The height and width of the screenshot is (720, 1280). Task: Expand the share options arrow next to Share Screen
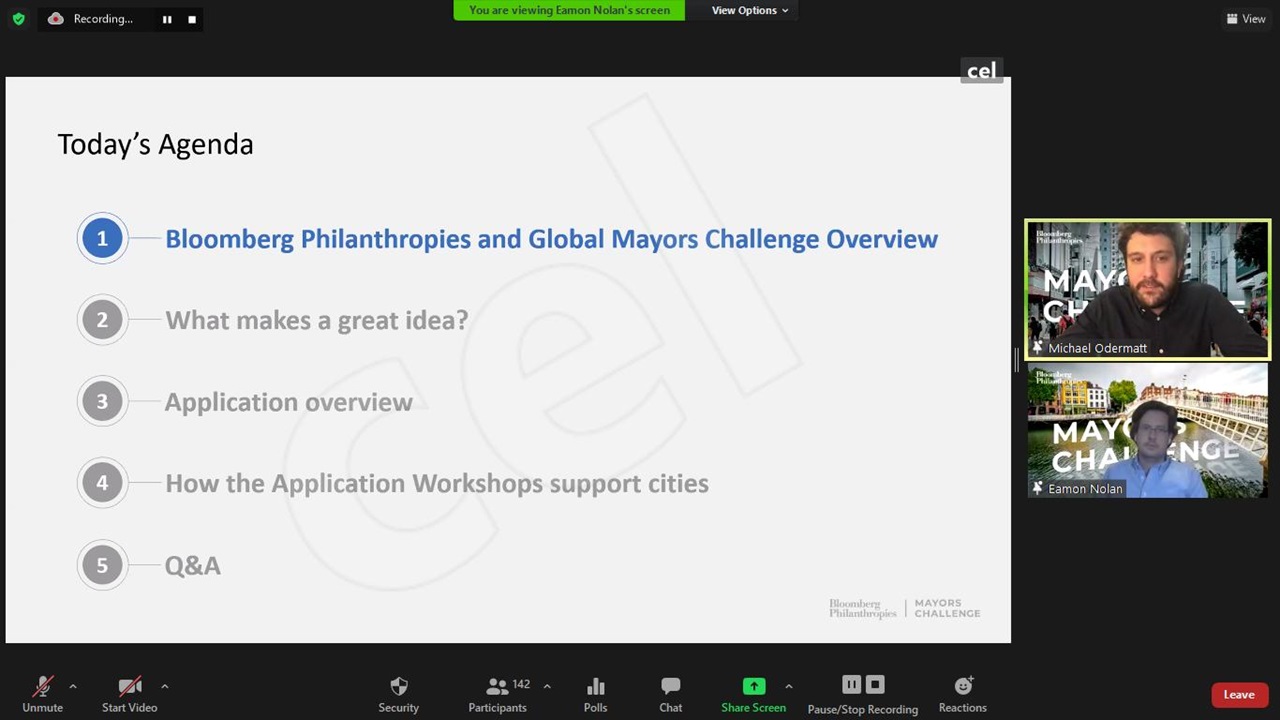(788, 686)
